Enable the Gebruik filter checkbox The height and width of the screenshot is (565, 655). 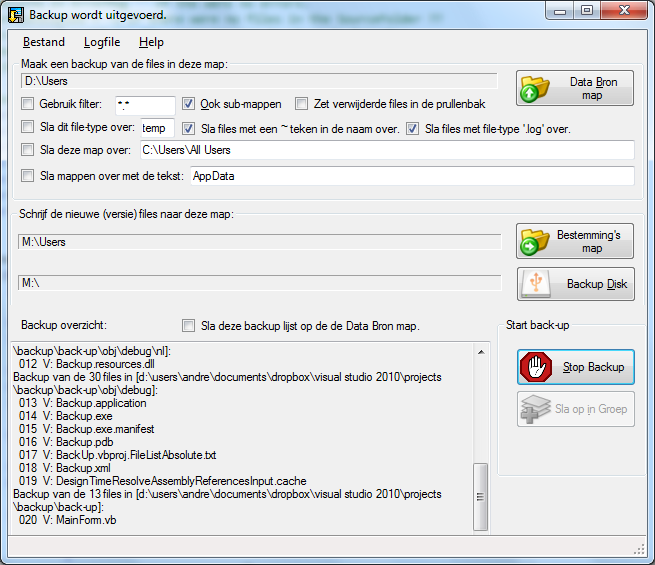click(28, 104)
